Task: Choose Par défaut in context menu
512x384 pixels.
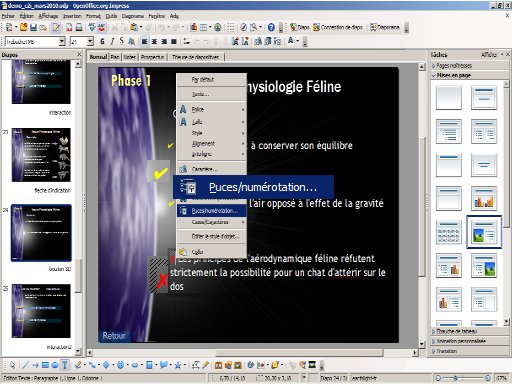Action: (211, 80)
